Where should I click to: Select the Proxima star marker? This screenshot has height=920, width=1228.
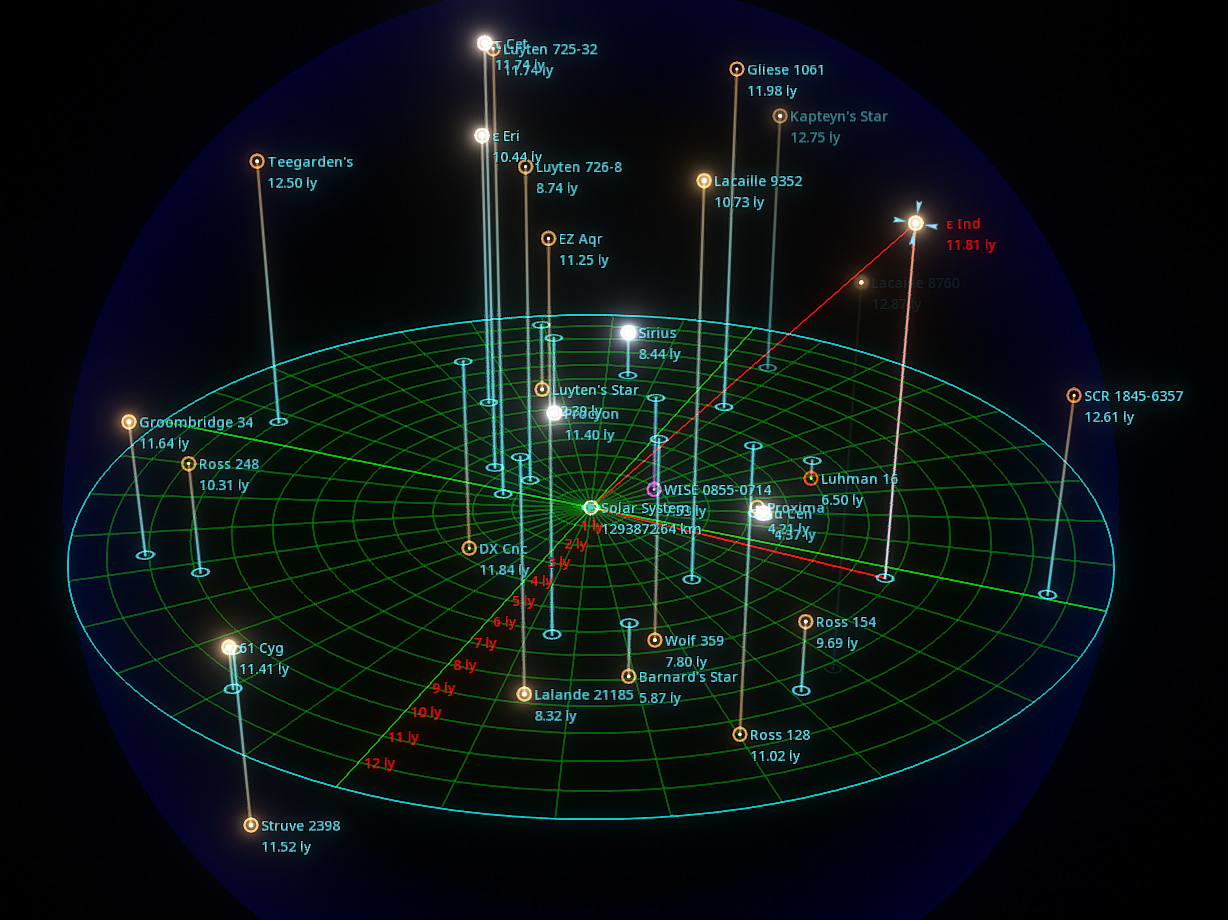click(757, 508)
